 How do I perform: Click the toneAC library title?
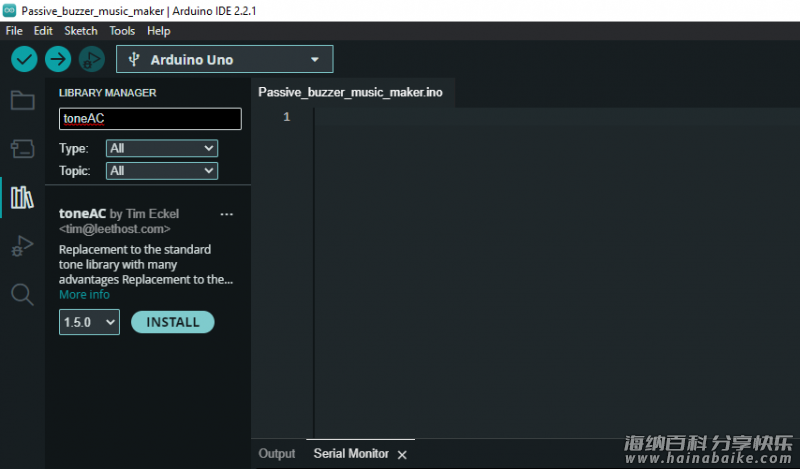(82, 213)
